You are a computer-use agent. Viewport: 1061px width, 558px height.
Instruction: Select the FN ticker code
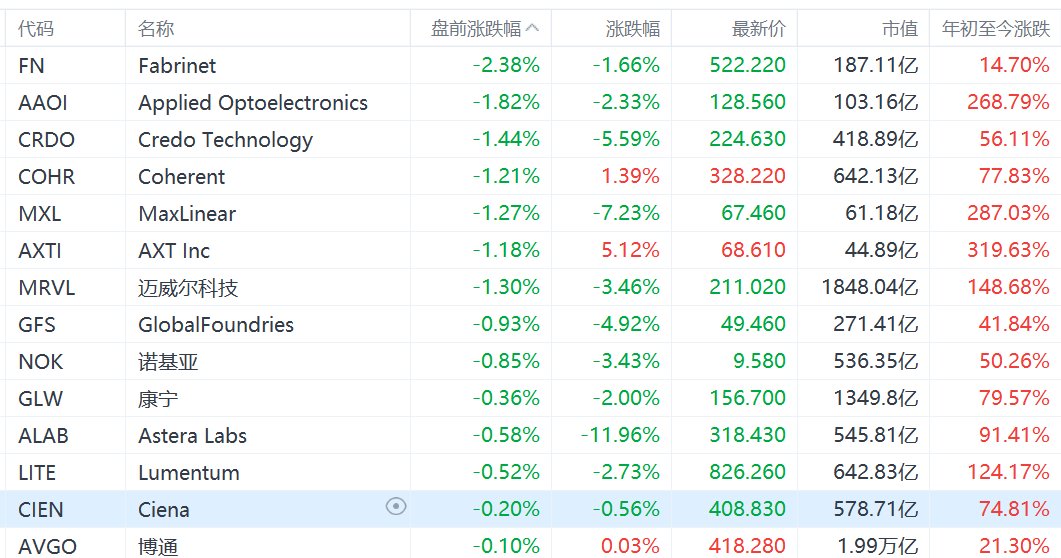[x=31, y=66]
